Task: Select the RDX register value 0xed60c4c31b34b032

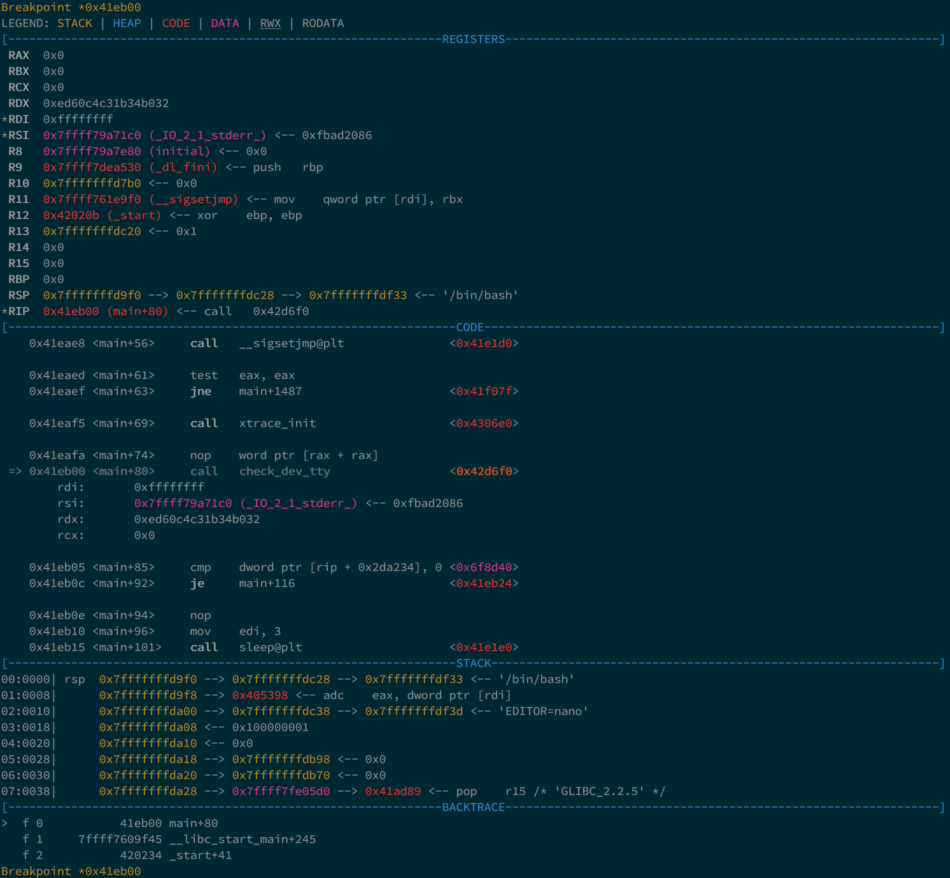Action: [x=105, y=103]
